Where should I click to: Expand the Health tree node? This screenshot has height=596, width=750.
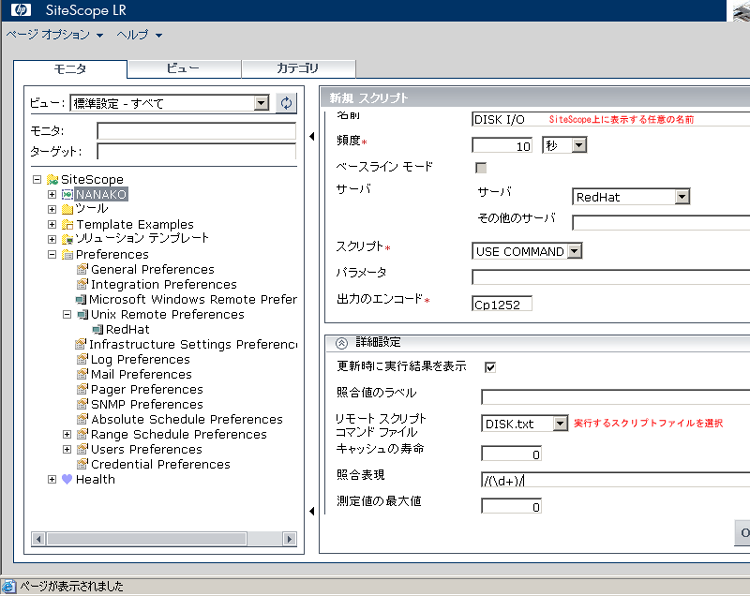pyautogui.click(x=52, y=479)
